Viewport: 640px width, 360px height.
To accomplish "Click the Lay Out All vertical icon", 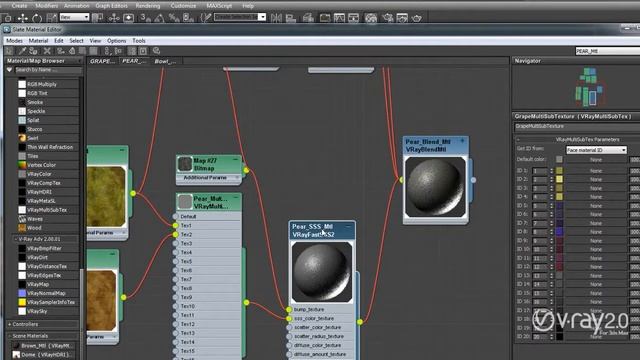I will 107,51.
